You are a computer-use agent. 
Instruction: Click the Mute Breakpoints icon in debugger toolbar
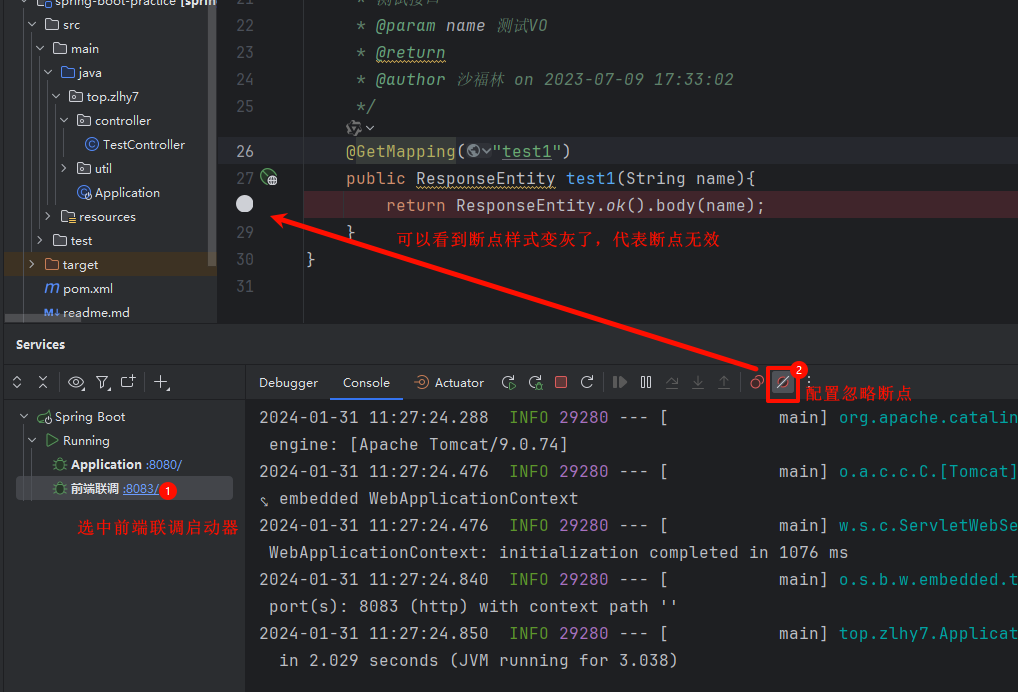782,383
